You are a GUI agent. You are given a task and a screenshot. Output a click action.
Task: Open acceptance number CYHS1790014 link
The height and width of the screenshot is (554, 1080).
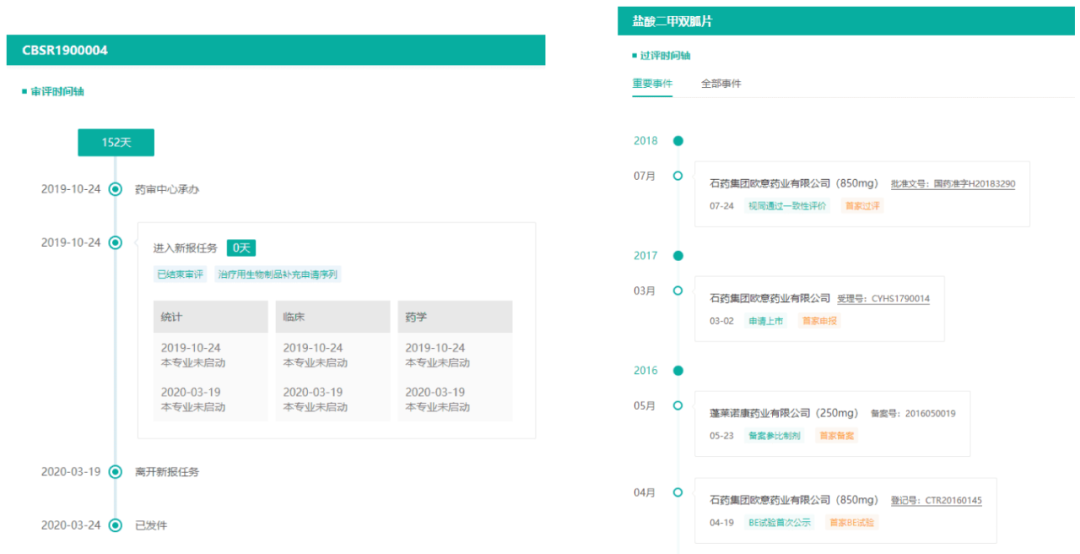pyautogui.click(x=900, y=299)
